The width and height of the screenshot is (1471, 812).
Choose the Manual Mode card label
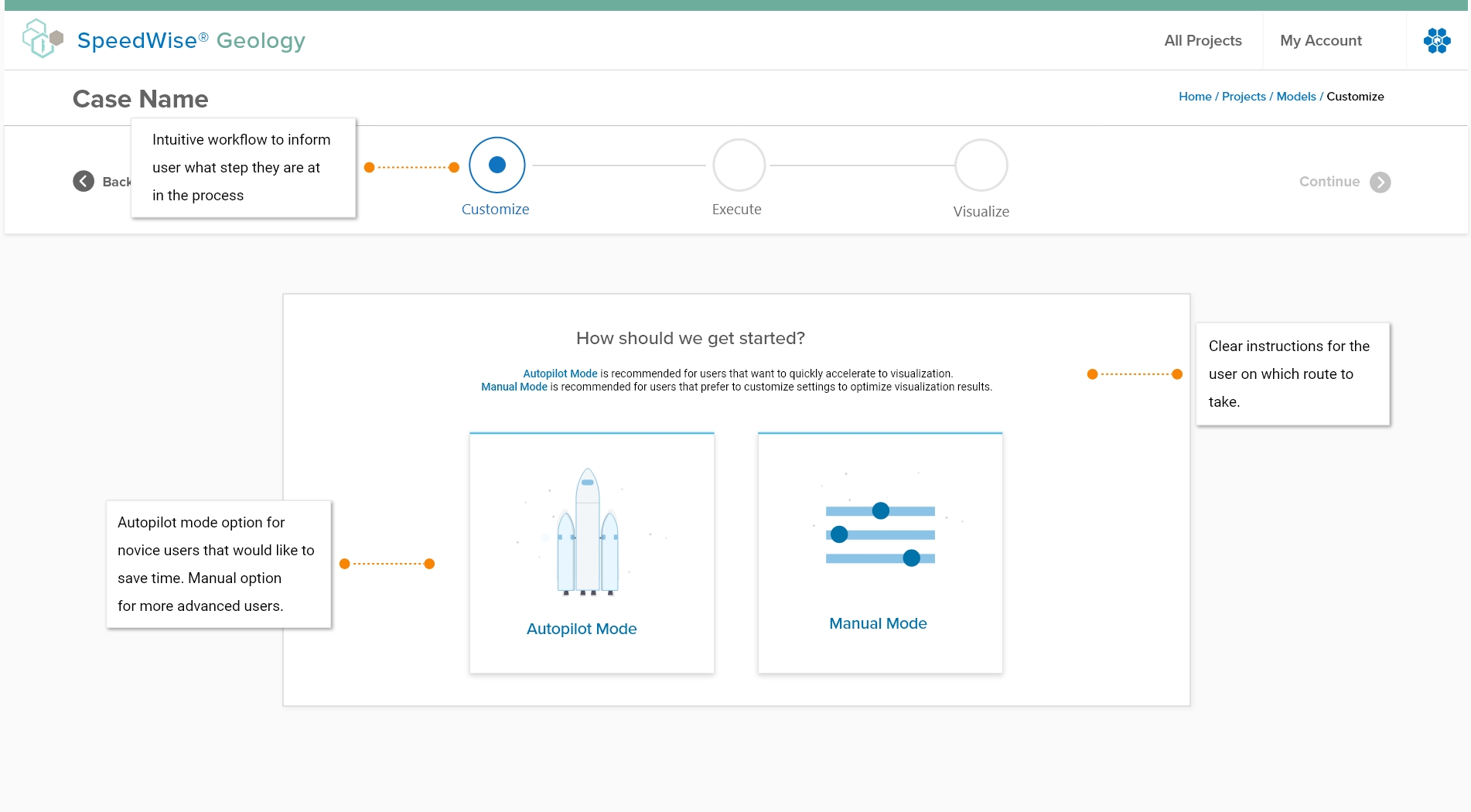(878, 623)
